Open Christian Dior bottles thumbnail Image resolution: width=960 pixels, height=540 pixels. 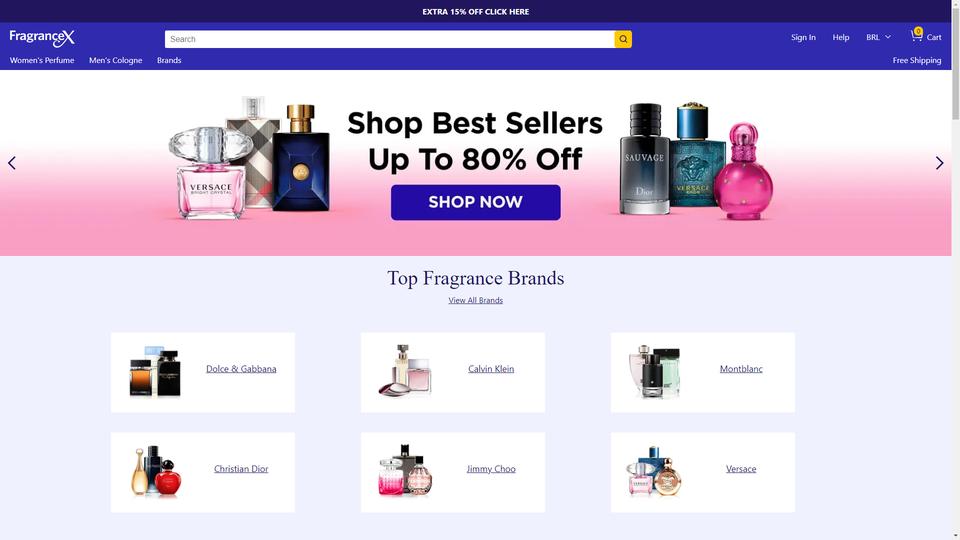[156, 471]
